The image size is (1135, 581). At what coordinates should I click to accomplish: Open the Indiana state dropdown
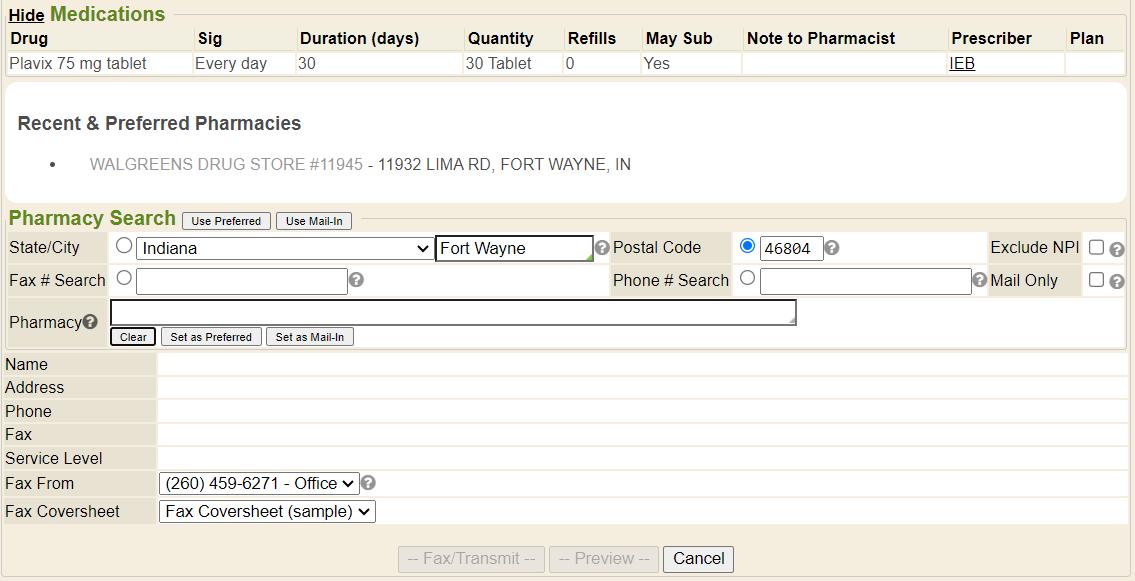pos(284,248)
